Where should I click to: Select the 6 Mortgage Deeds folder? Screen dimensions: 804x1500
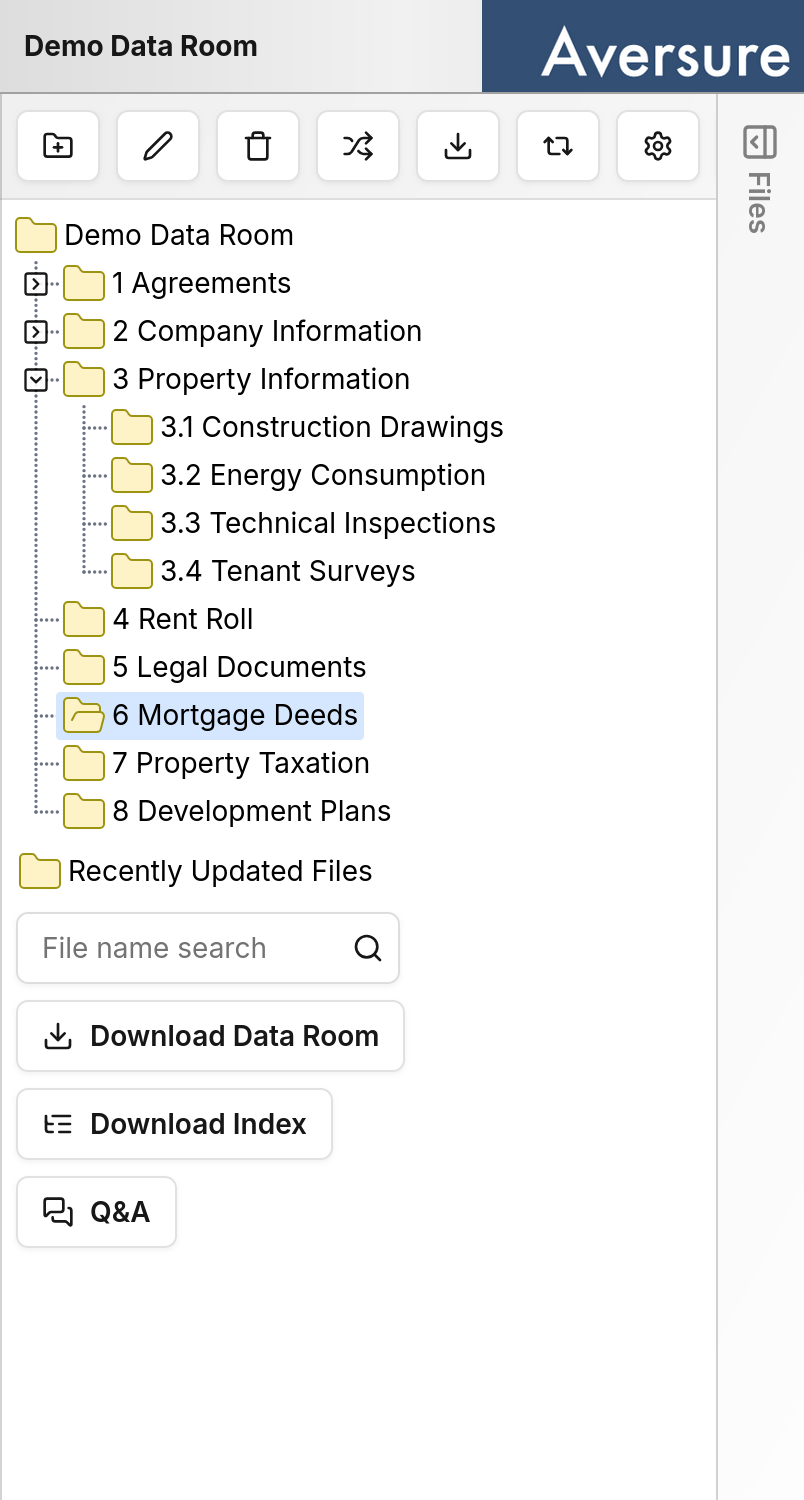tap(210, 716)
